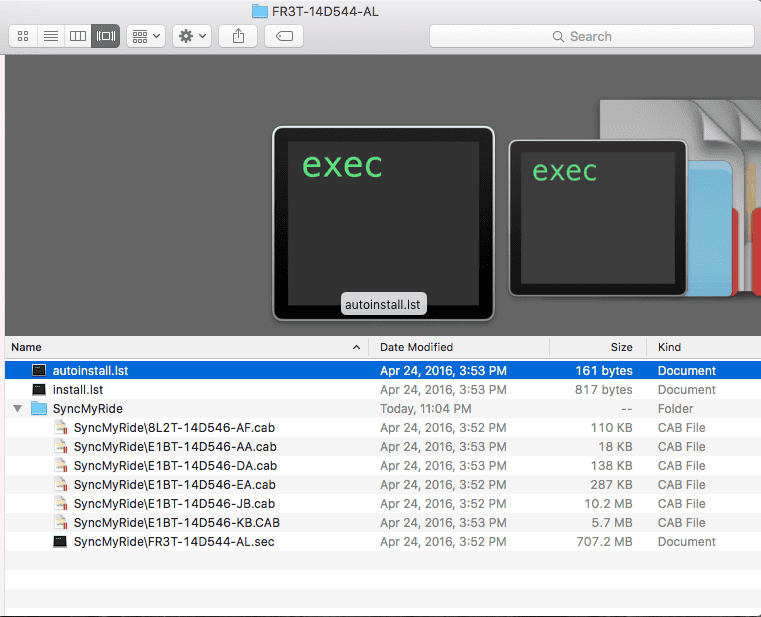Select the blue folder cover flow preview

point(710,228)
